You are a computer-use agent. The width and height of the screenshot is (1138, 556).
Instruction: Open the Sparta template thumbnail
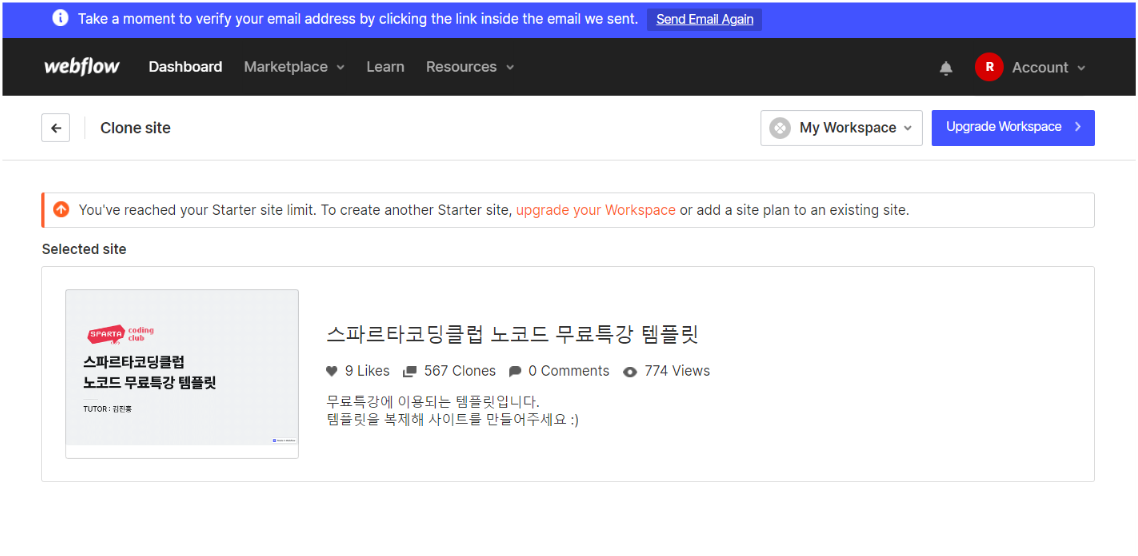click(x=182, y=374)
